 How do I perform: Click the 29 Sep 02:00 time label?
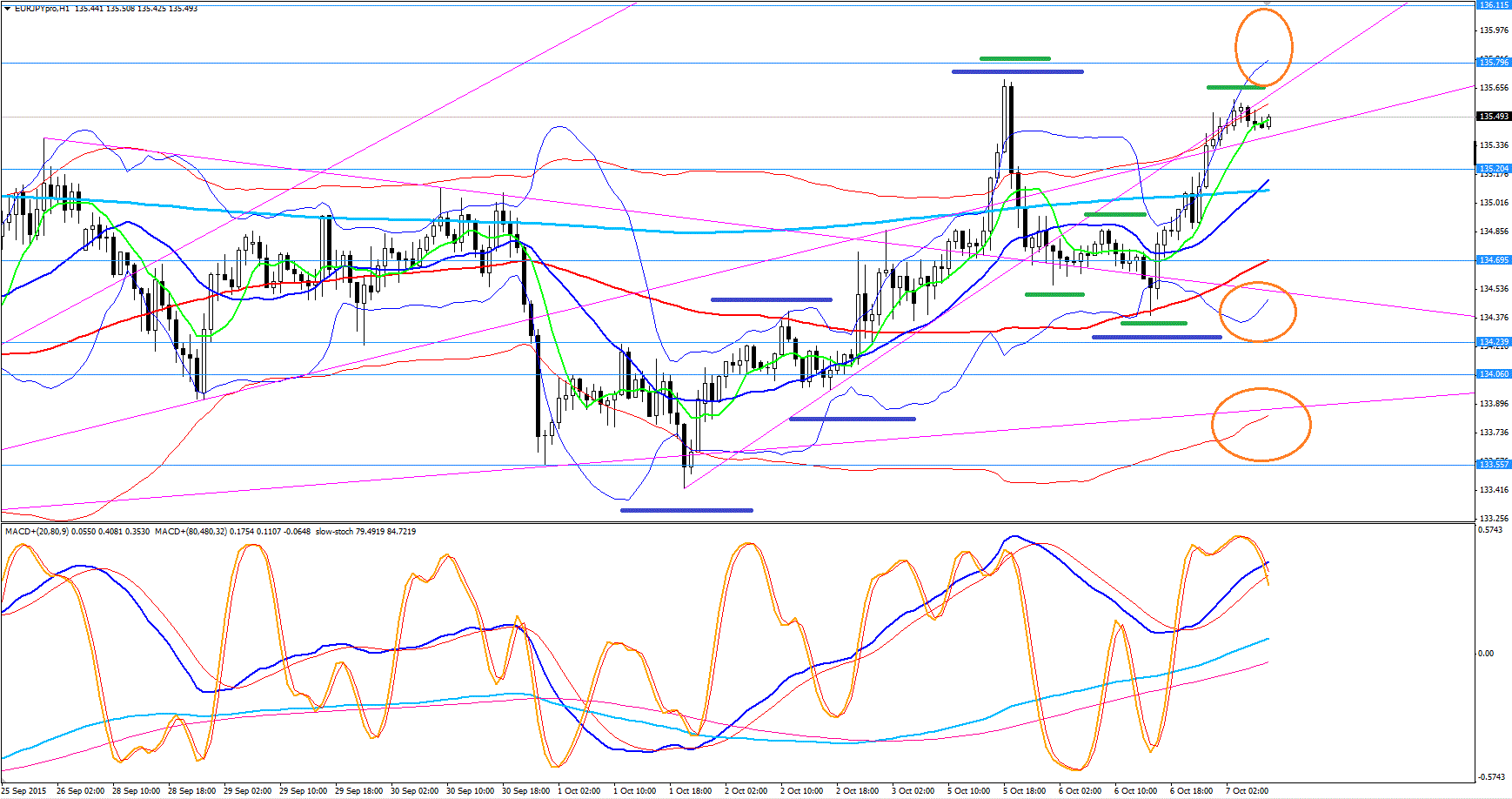(x=247, y=791)
